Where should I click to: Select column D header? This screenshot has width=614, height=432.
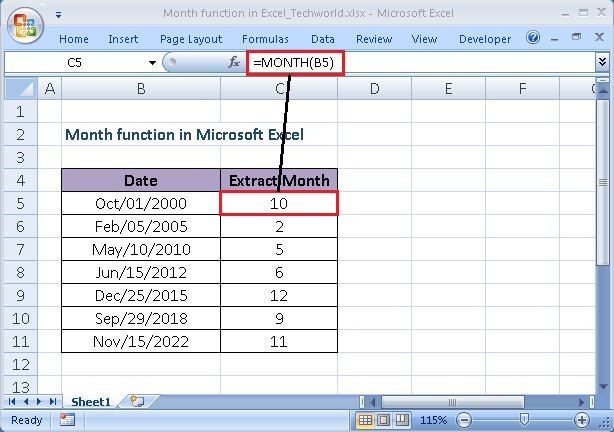[374, 89]
